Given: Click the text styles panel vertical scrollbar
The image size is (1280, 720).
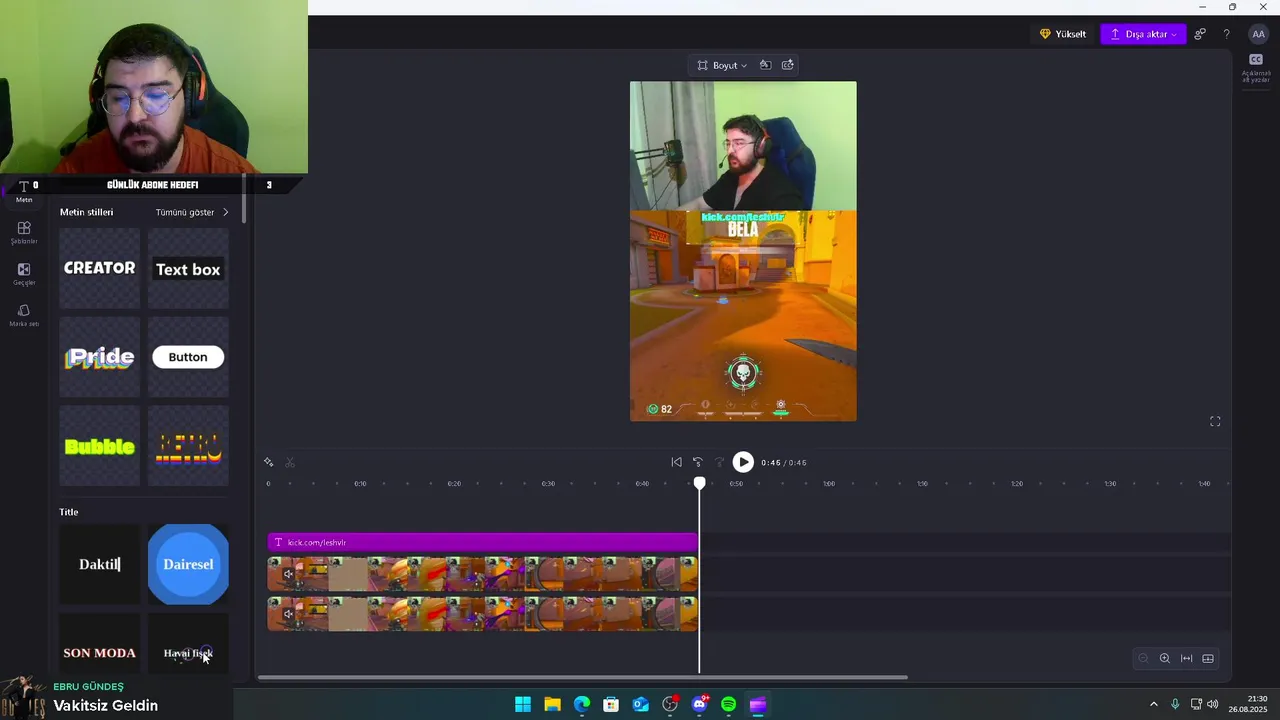Looking at the screenshot, I should tap(243, 198).
